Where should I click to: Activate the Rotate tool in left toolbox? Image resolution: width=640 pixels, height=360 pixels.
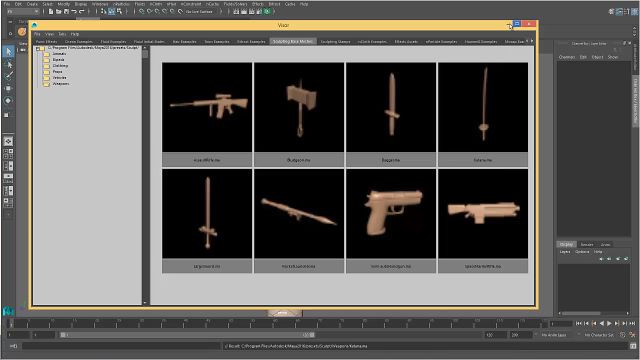(8, 100)
